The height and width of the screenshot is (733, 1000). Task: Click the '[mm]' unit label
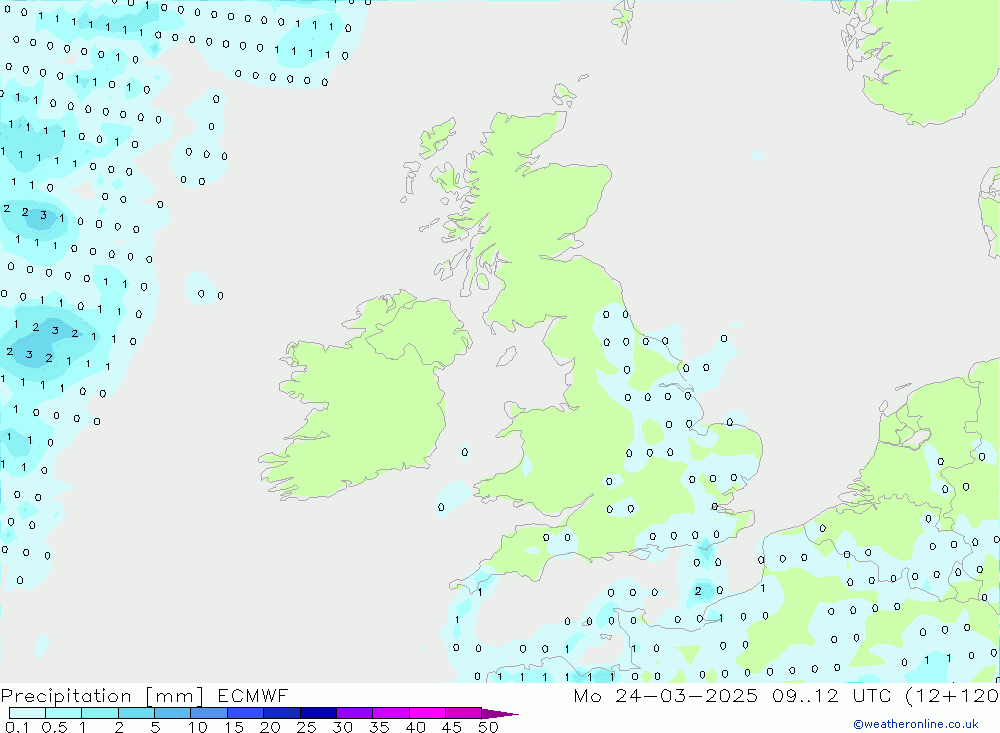point(175,696)
